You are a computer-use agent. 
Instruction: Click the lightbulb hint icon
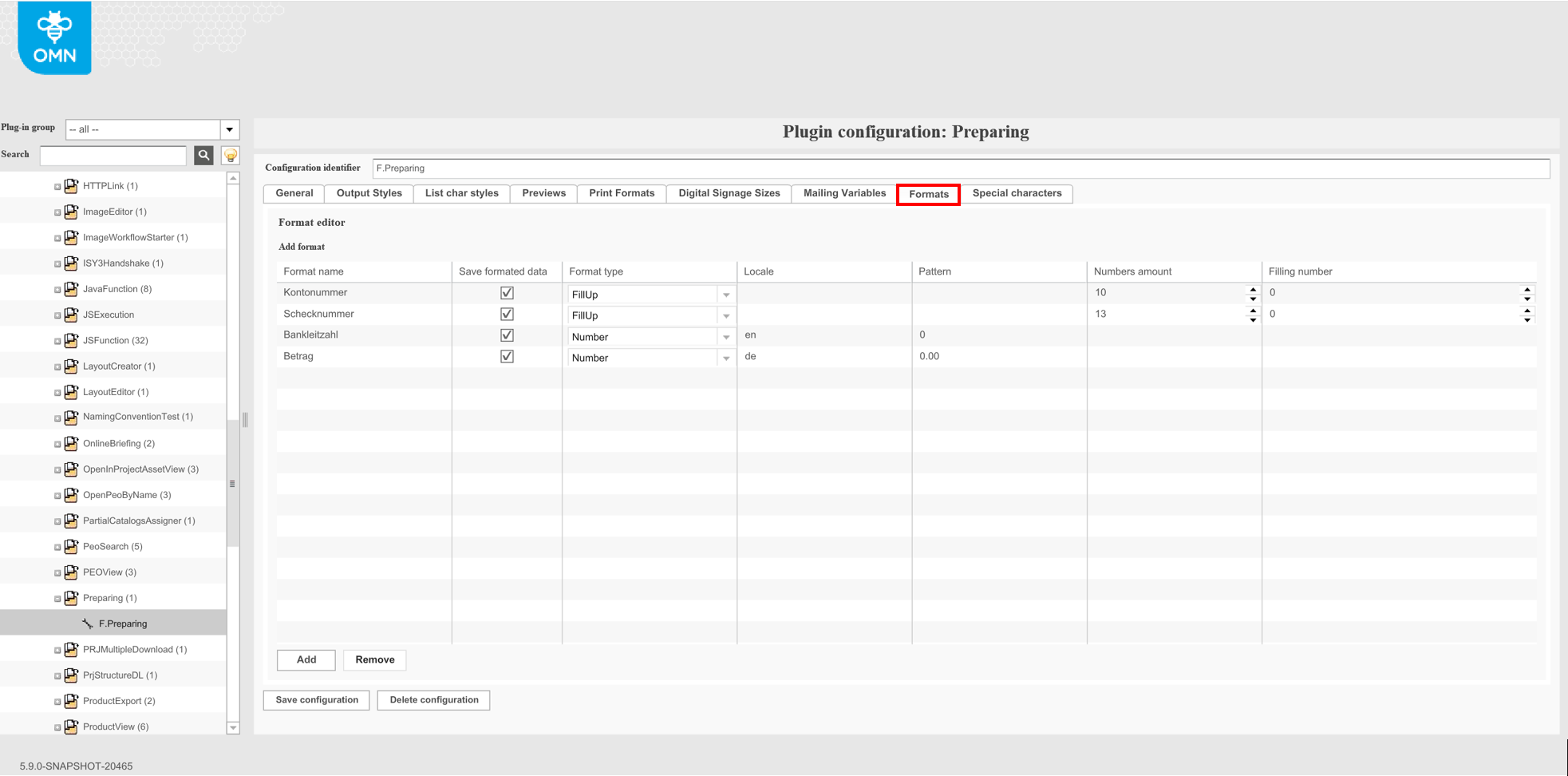tap(231, 155)
